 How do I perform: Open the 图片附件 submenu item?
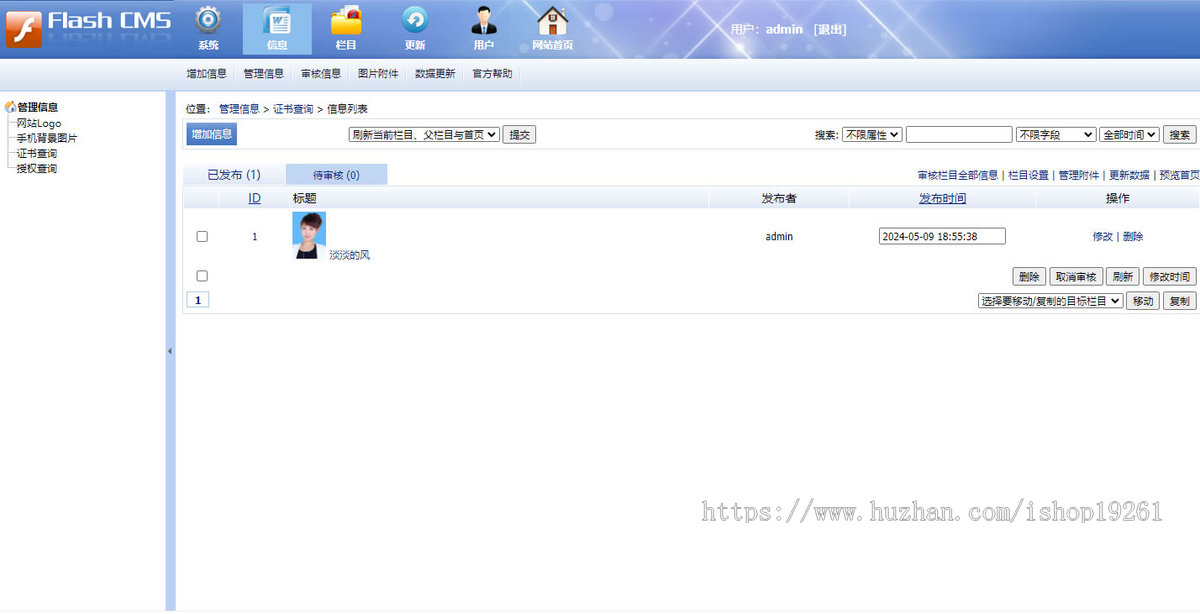pos(378,74)
